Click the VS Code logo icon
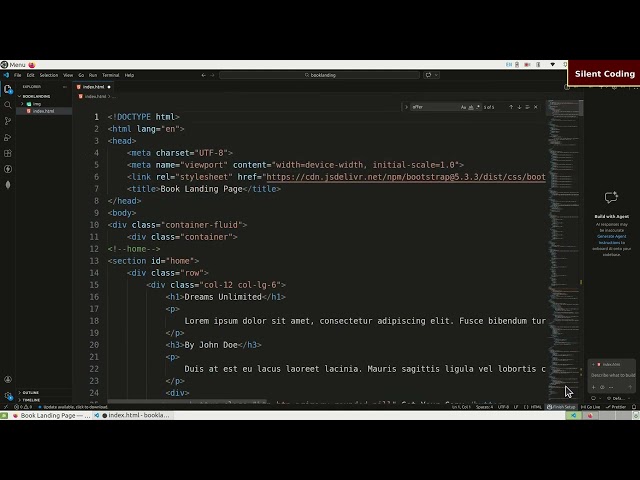This screenshot has width=640, height=480. point(6,75)
